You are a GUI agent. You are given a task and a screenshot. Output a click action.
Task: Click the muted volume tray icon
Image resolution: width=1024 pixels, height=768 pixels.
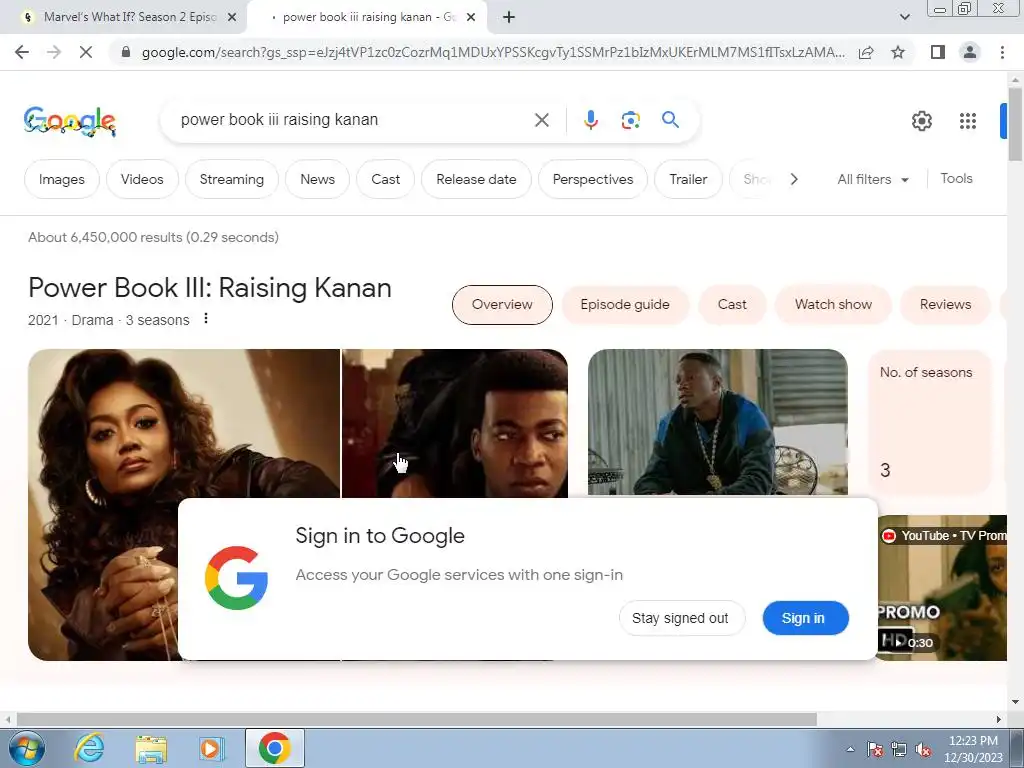click(923, 750)
